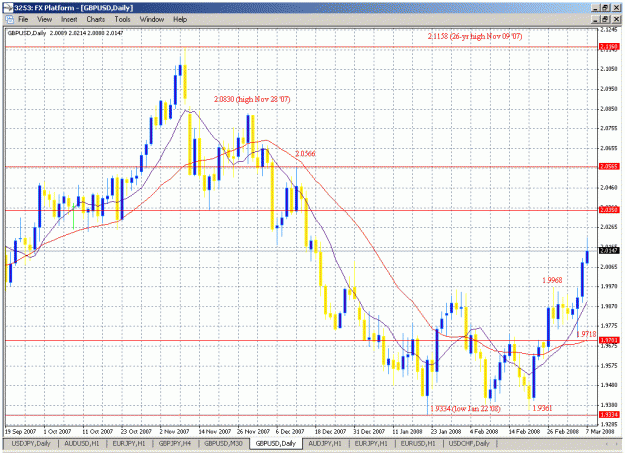This screenshot has width=625, height=453.
Task: Open the Insert menu
Action: (69, 19)
